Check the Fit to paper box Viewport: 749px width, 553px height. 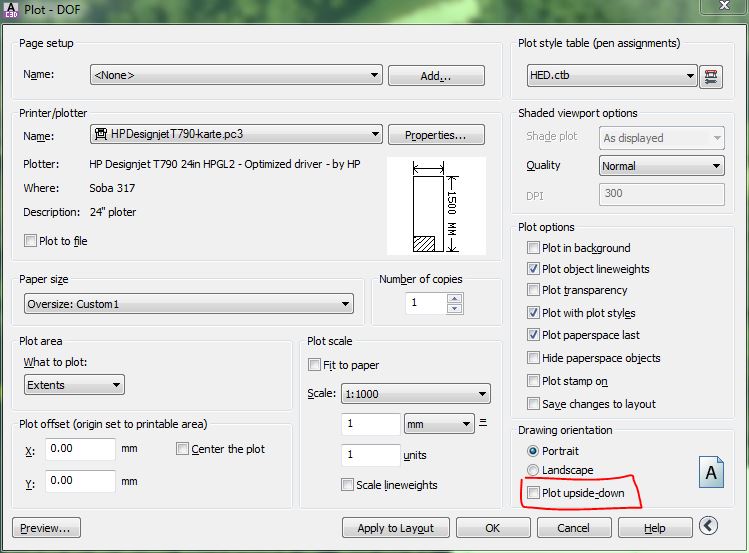(x=315, y=365)
